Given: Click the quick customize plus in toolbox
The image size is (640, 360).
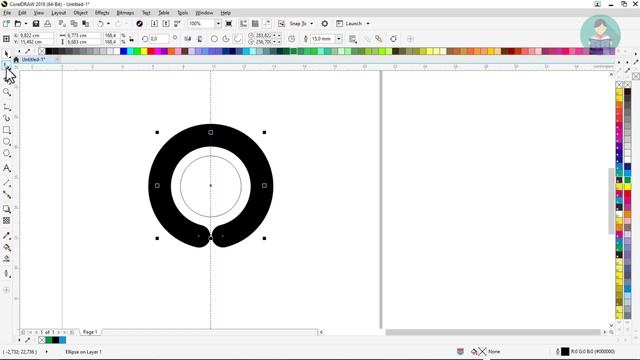Looking at the screenshot, I should click(7, 290).
